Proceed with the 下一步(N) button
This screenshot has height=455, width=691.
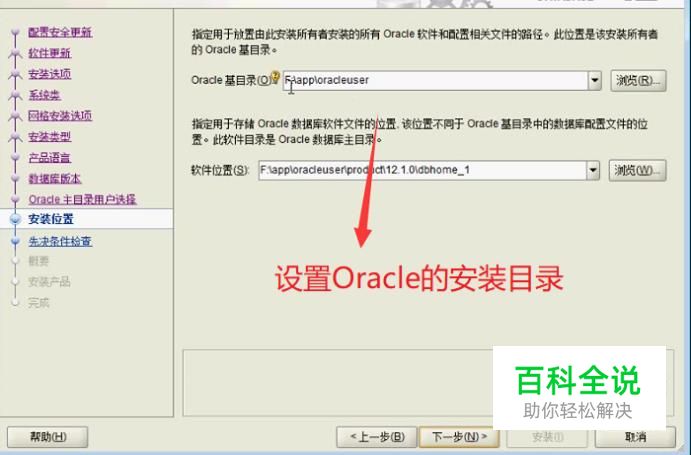[459, 437]
